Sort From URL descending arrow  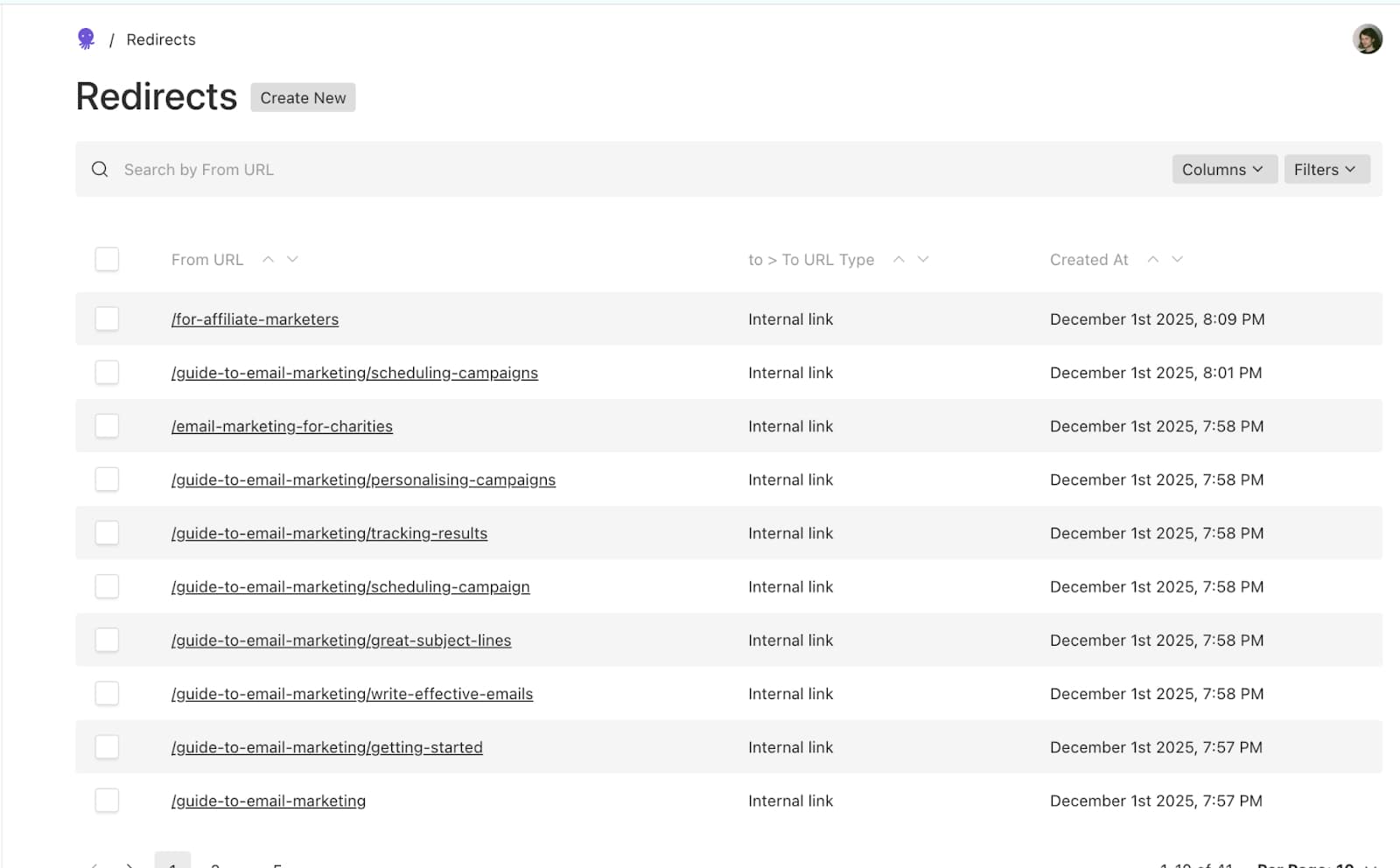point(293,259)
